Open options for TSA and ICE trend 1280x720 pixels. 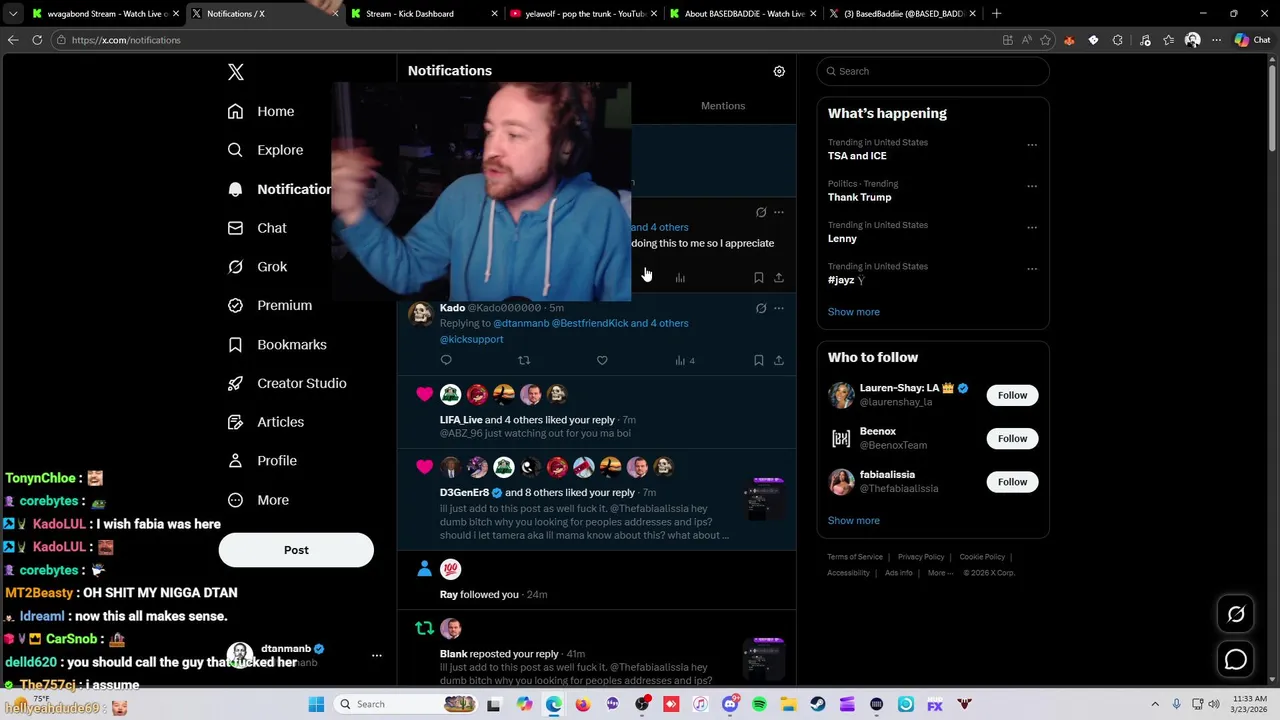coord(1032,145)
